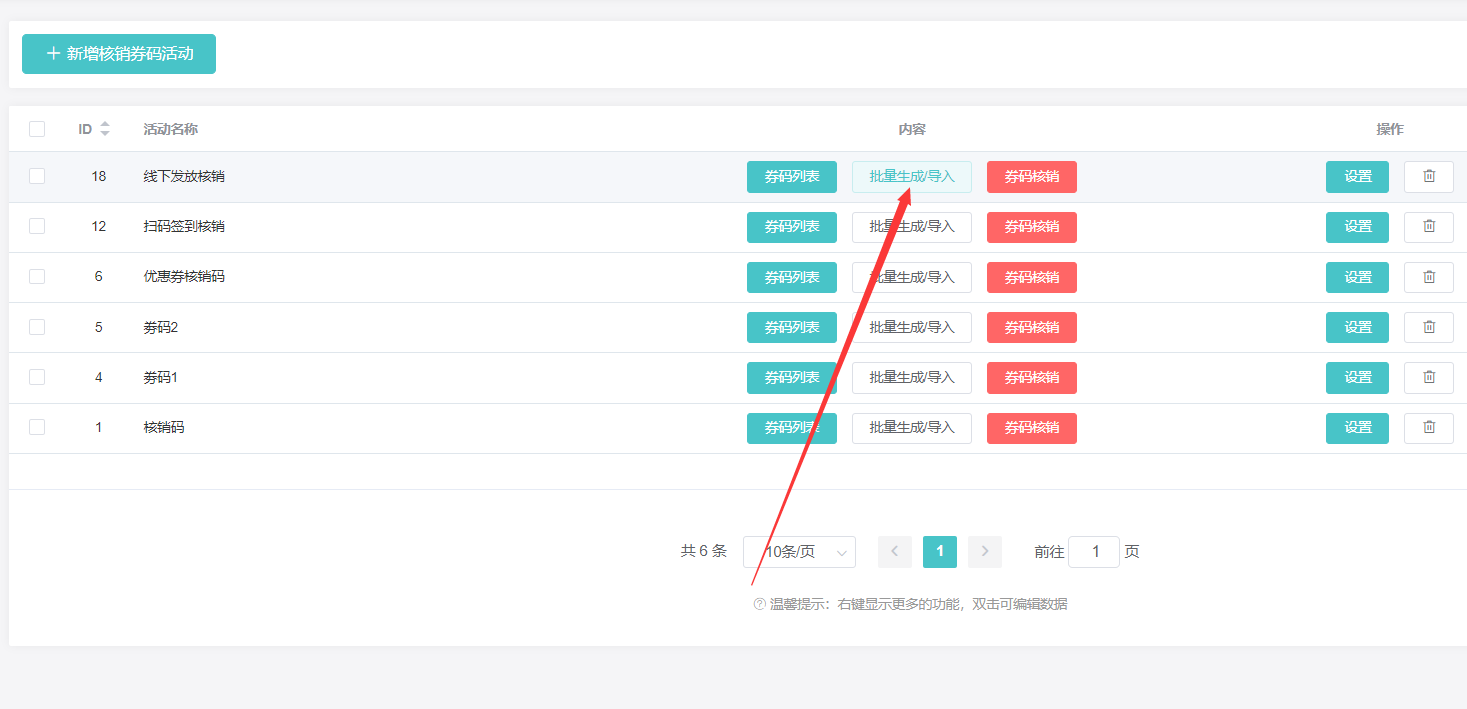Click trash icon for 优惠券核销码 row
This screenshot has width=1467, height=709.
coord(1428,277)
